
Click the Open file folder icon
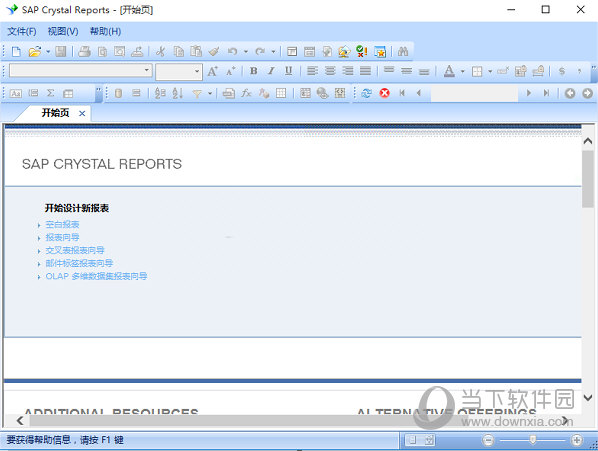35,51
